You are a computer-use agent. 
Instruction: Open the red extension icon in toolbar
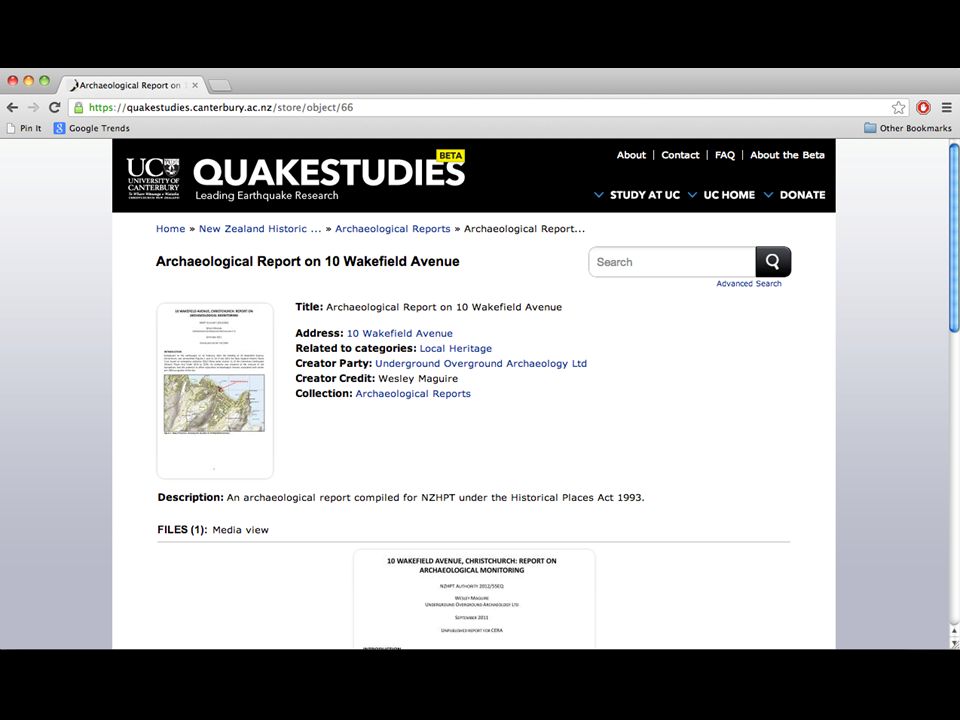(x=923, y=108)
